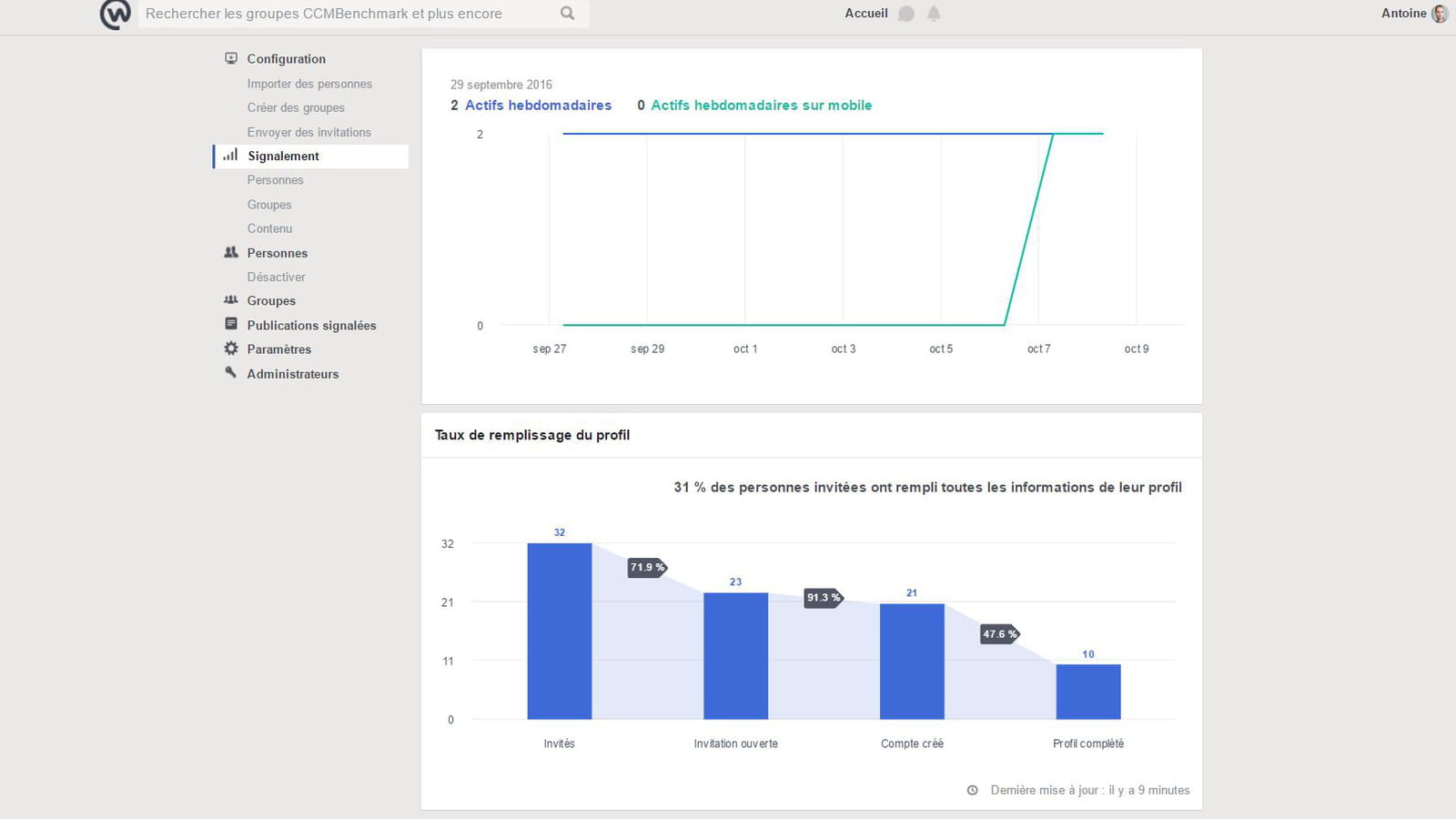The width and height of the screenshot is (1456, 819).
Task: Click the Signalement bar chart icon
Action: 230,156
